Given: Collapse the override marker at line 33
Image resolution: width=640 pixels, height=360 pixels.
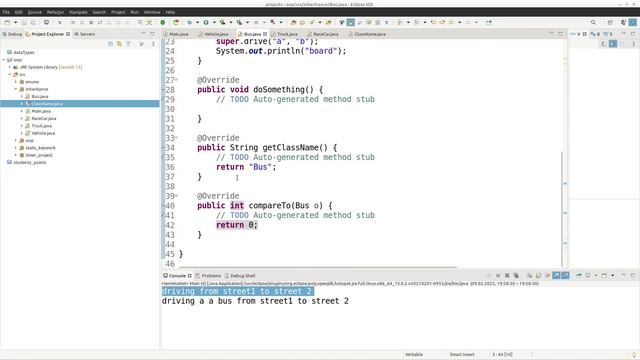Looking at the screenshot, I should click(176, 138).
